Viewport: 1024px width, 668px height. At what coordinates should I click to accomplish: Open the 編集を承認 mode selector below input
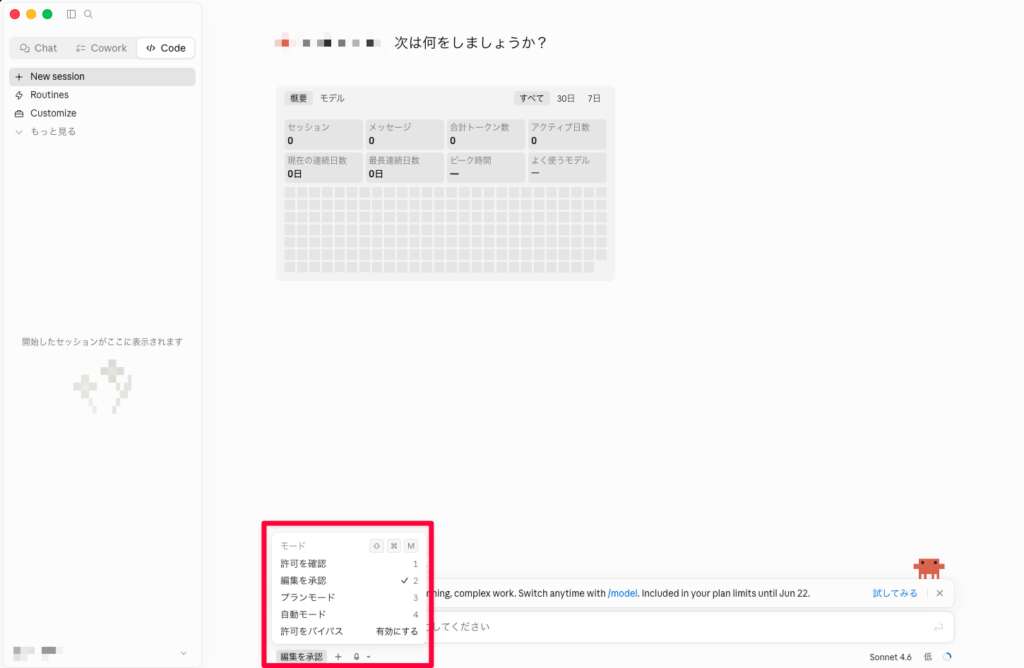tap(301, 657)
